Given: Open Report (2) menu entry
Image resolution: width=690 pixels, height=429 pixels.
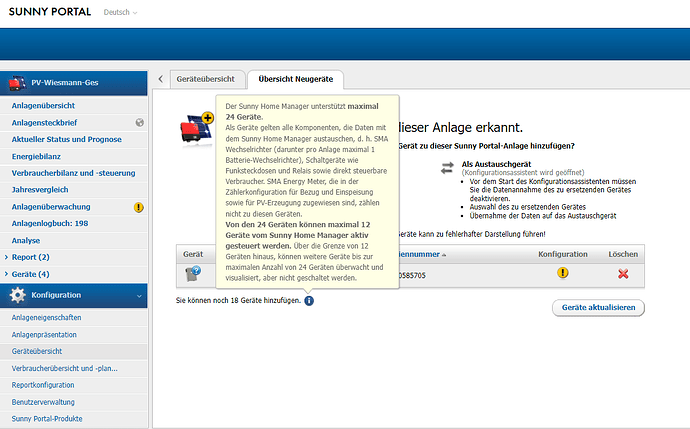Looking at the screenshot, I should [x=30, y=257].
